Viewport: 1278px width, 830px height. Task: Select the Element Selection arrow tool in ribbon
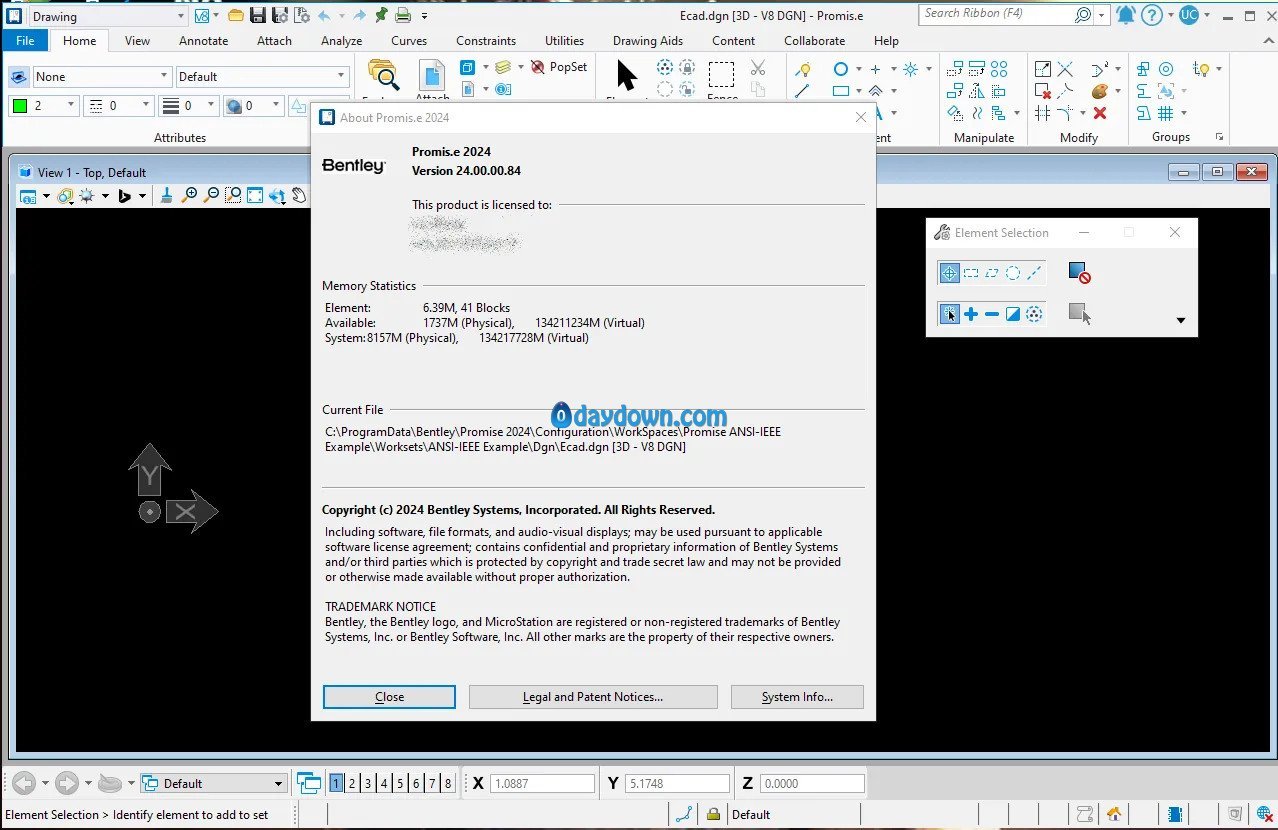[627, 76]
